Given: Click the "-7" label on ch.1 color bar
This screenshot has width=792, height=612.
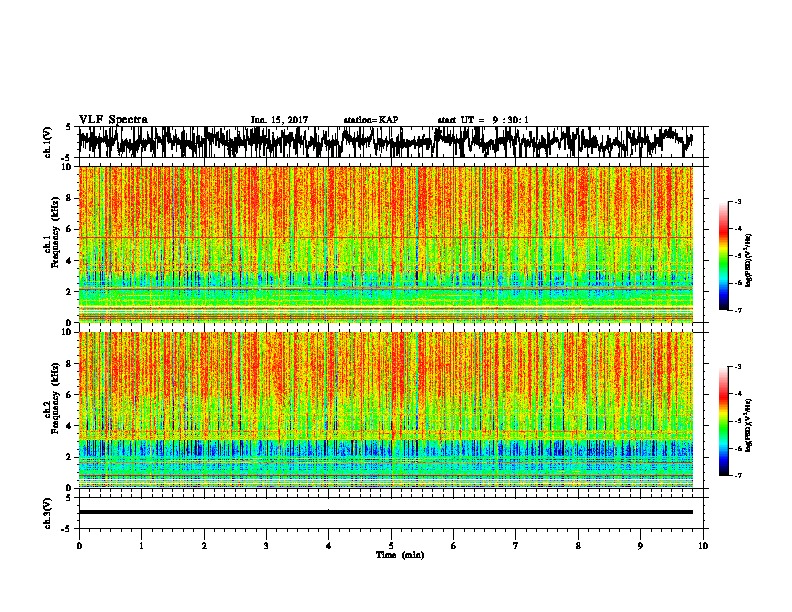Looking at the screenshot, I should 737,310.
